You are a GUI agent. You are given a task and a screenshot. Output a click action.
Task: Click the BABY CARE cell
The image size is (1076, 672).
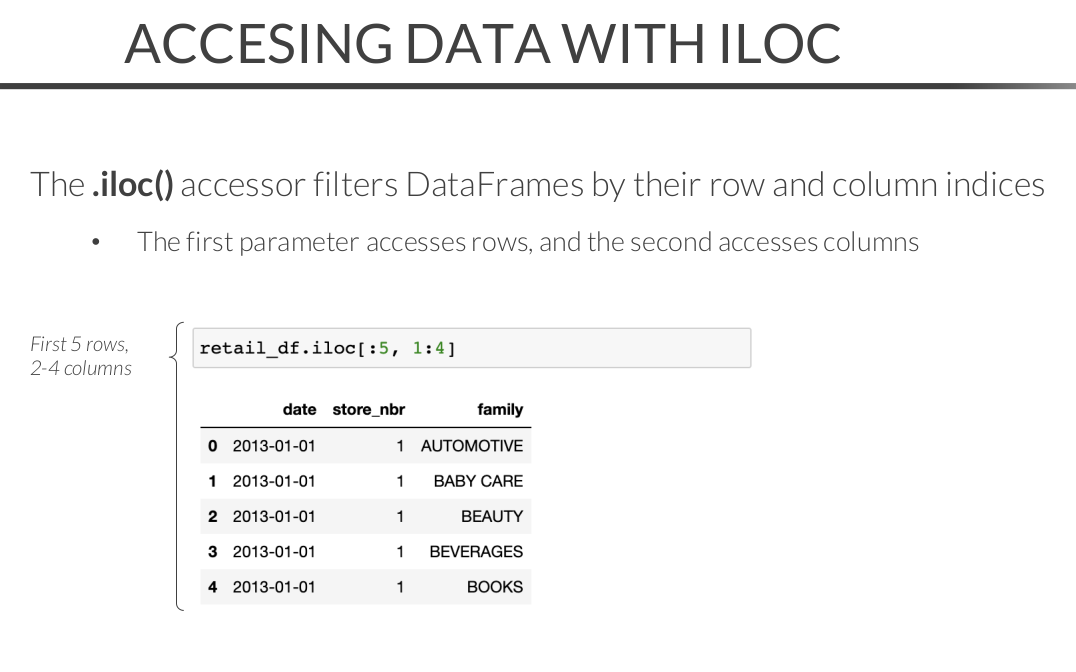477,481
